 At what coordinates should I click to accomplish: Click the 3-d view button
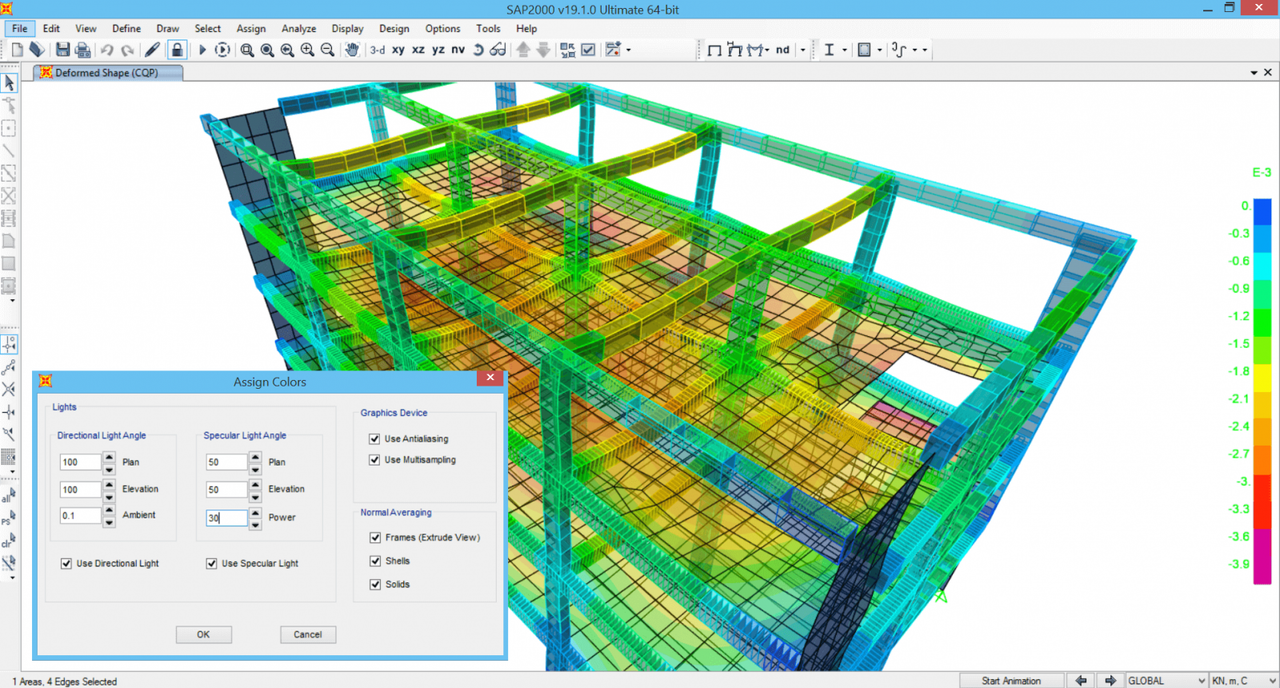(377, 50)
